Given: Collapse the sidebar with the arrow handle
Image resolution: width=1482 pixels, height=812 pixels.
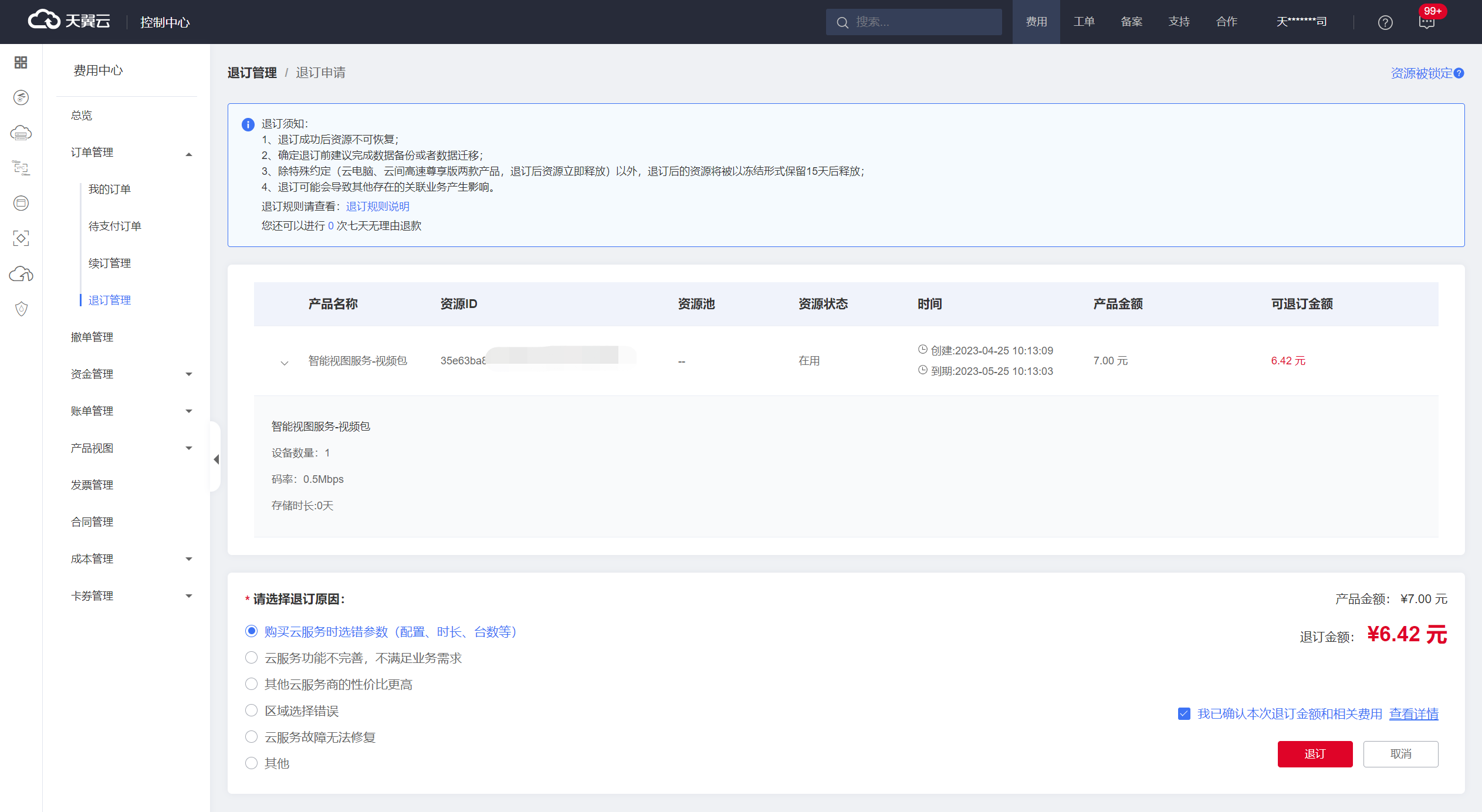Looking at the screenshot, I should tap(216, 459).
